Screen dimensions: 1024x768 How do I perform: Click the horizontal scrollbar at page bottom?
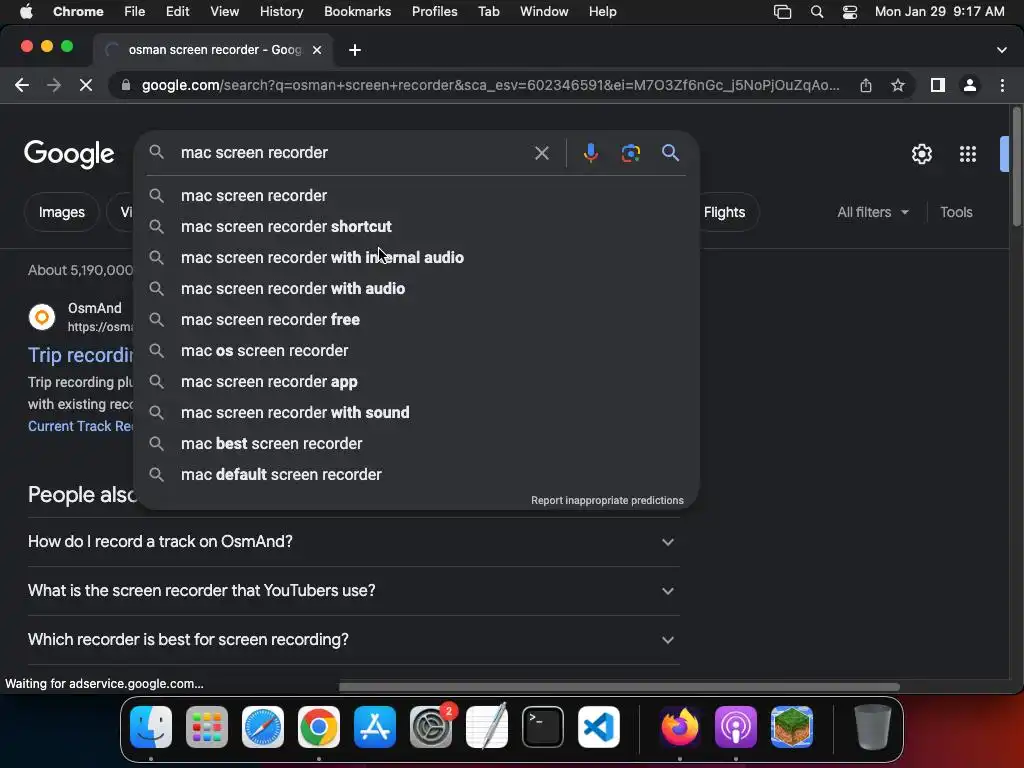[x=619, y=687]
